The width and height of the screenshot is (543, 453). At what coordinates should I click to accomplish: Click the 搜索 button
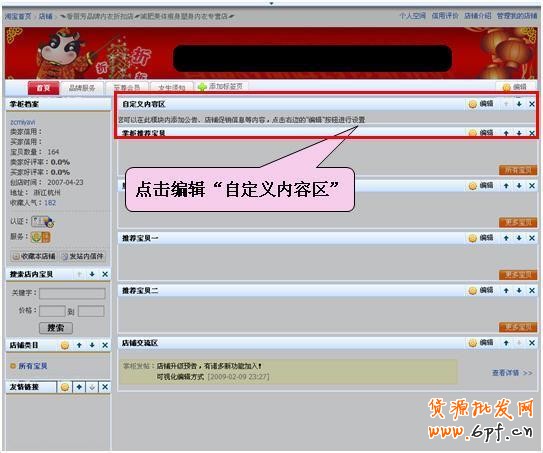[56, 328]
